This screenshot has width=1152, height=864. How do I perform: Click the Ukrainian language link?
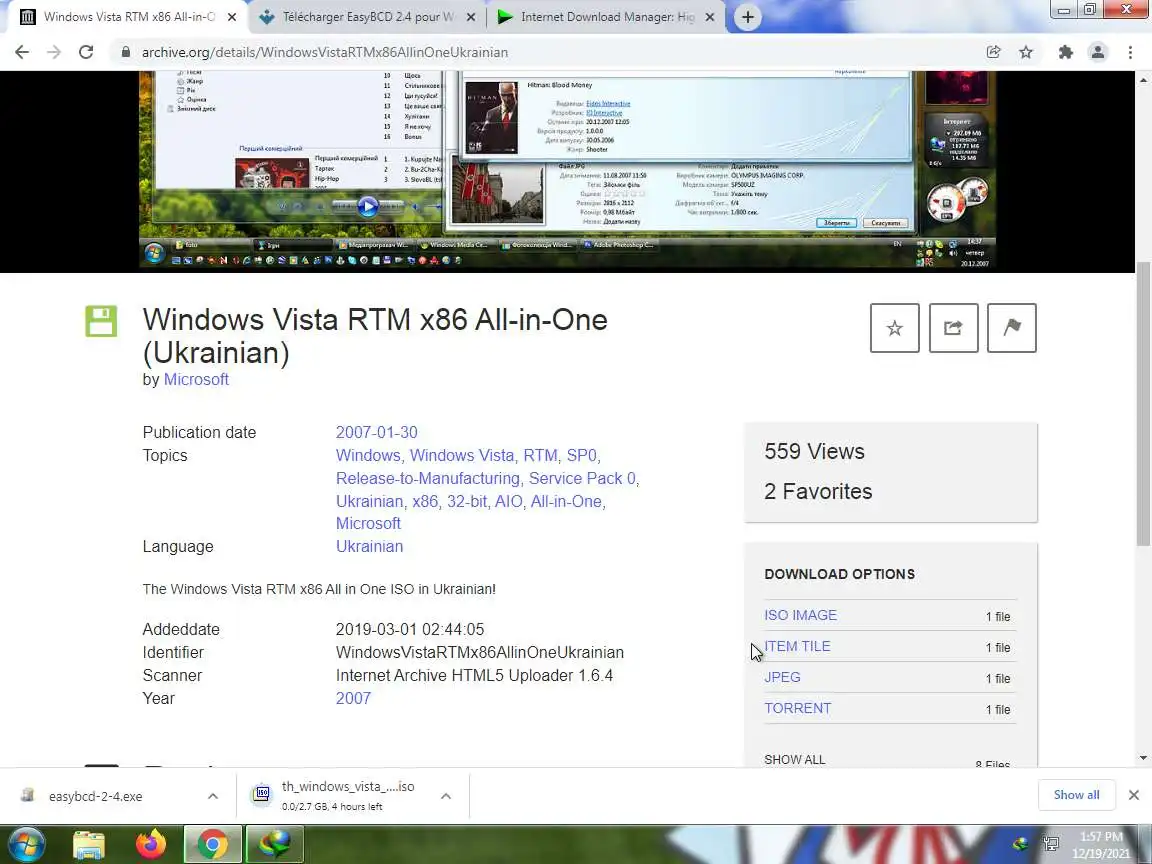[x=370, y=546]
